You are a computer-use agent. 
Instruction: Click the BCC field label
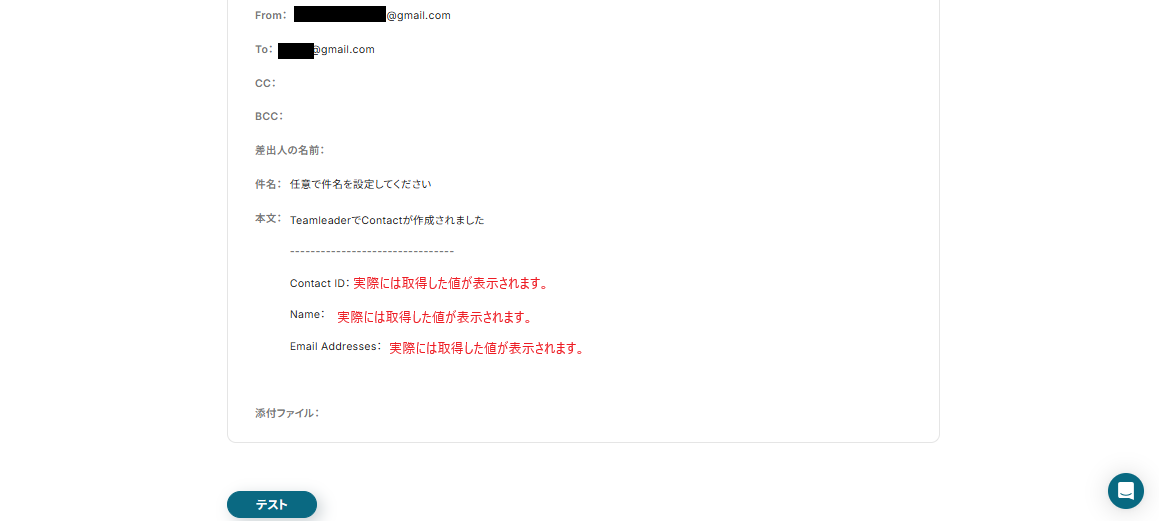point(269,116)
